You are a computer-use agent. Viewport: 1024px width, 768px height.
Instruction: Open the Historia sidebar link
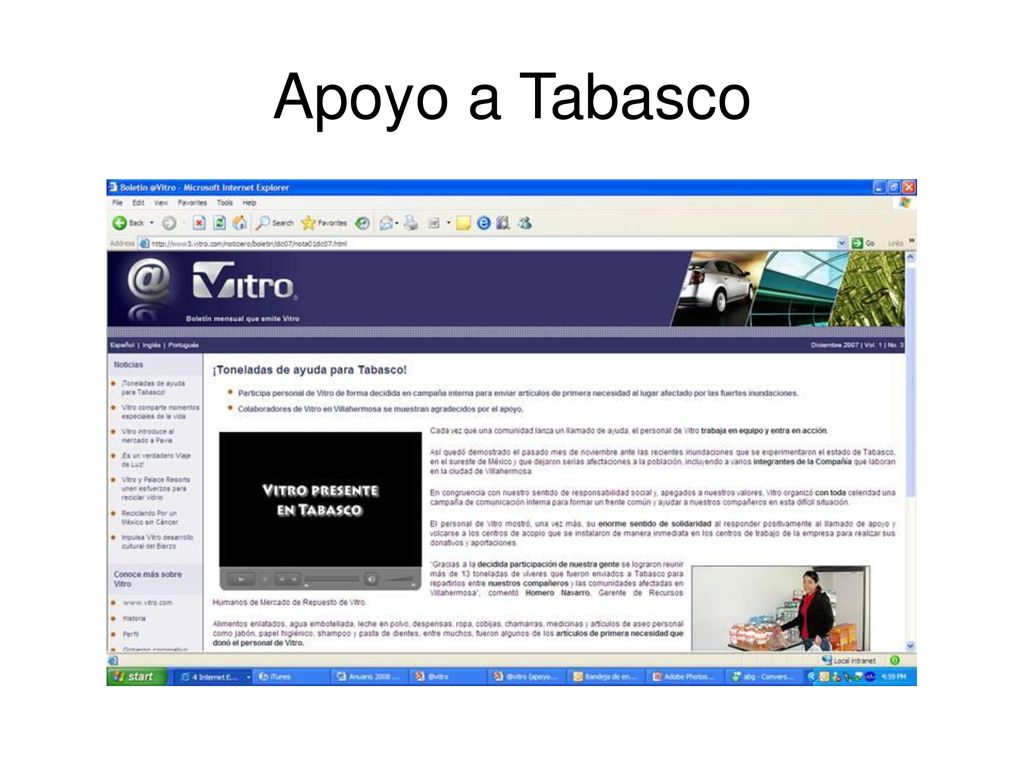(134, 618)
